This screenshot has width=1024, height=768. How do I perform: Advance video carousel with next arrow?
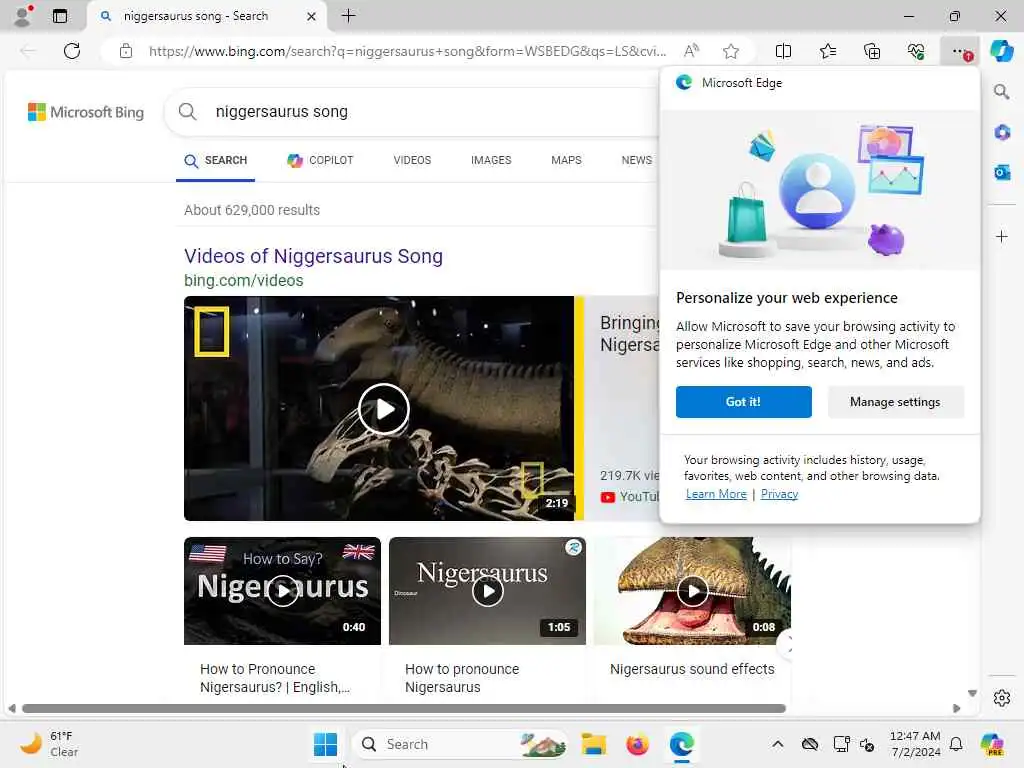pos(788,647)
